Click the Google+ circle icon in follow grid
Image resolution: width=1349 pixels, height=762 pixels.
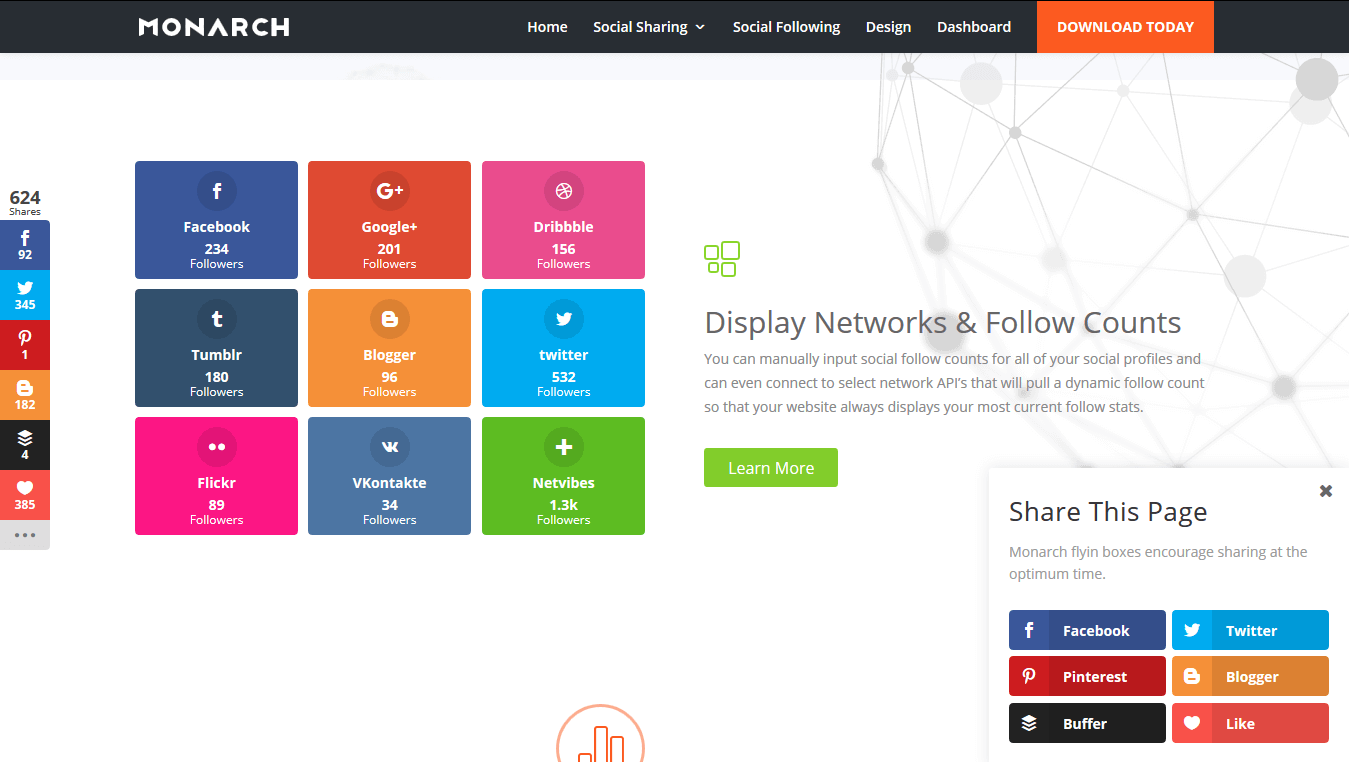(389, 191)
